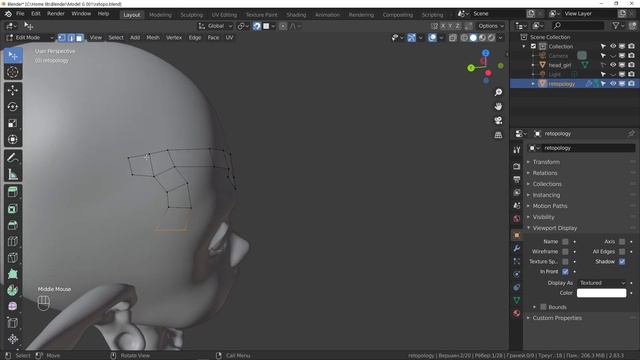Viewport: 640px width, 360px height.
Task: Select the Transform tool
Action: [13, 140]
